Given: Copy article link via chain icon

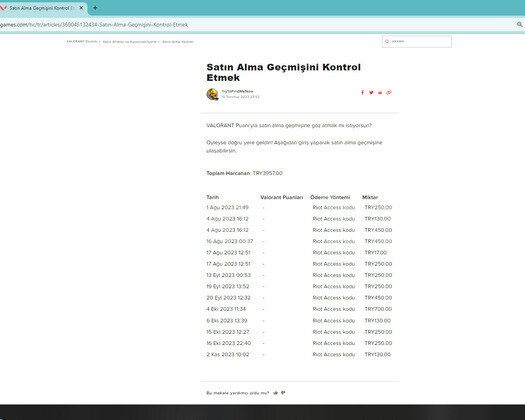Looking at the screenshot, I should pyautogui.click(x=389, y=92).
